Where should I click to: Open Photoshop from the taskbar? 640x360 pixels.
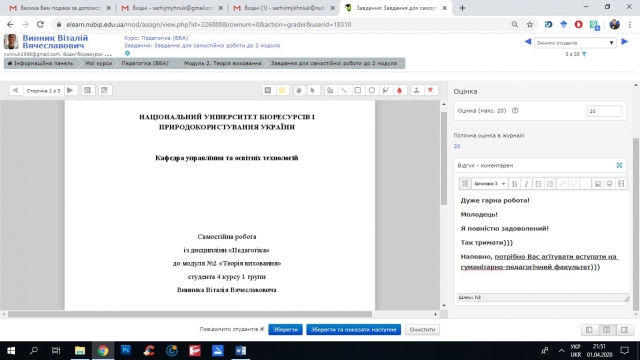coord(126,350)
